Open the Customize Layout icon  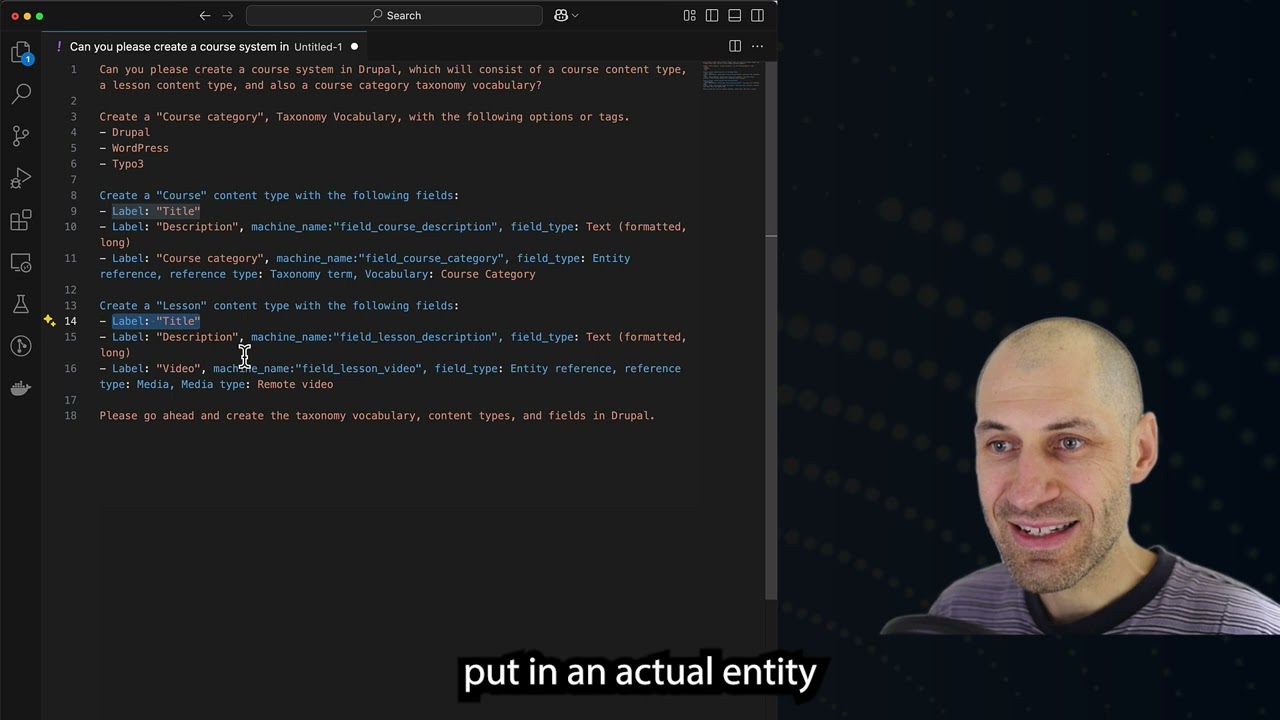(690, 15)
